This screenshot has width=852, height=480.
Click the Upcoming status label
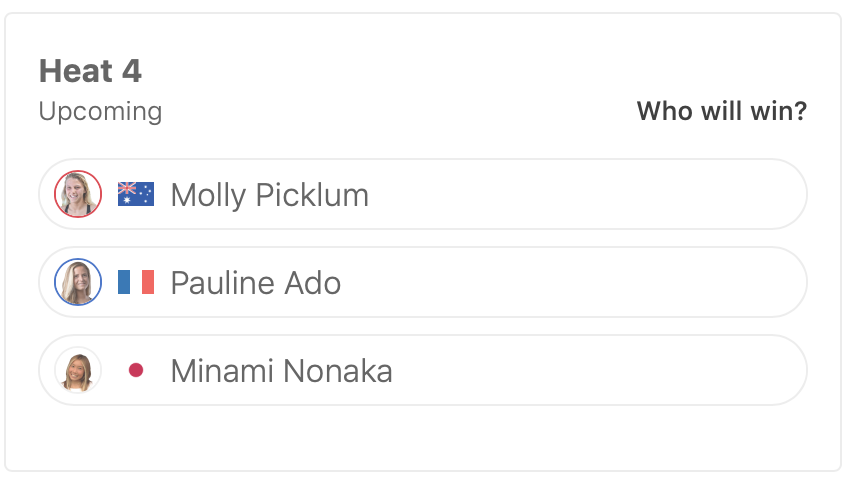[100, 110]
